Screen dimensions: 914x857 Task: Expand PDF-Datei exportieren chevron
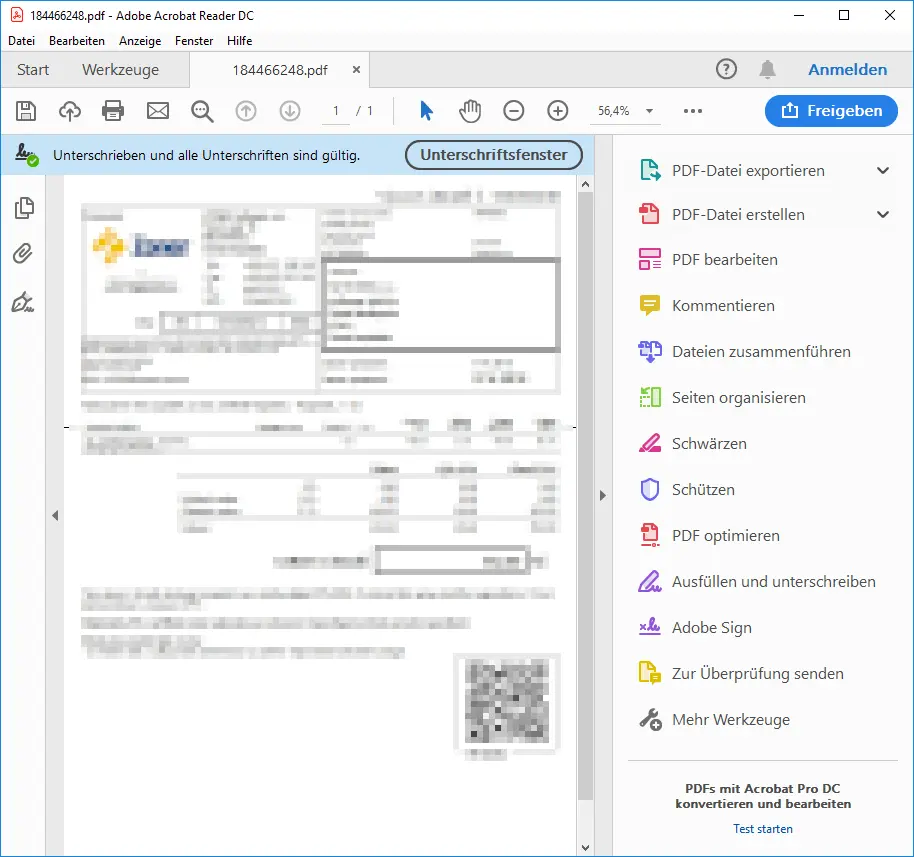point(883,171)
